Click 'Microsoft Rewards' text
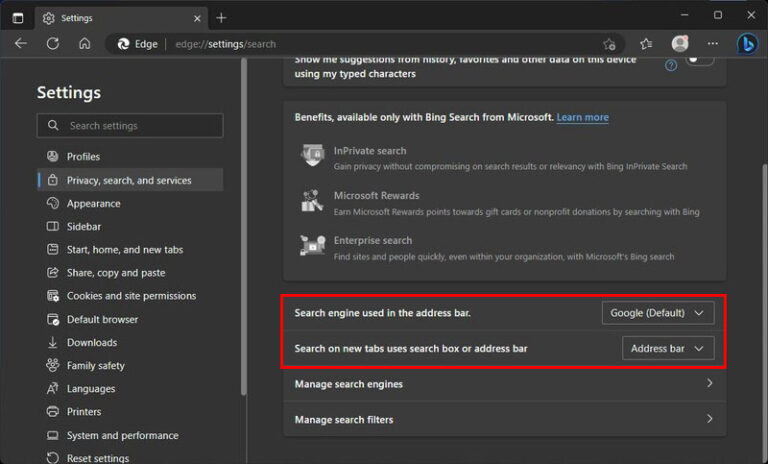Image resolution: width=768 pixels, height=464 pixels. click(x=376, y=195)
